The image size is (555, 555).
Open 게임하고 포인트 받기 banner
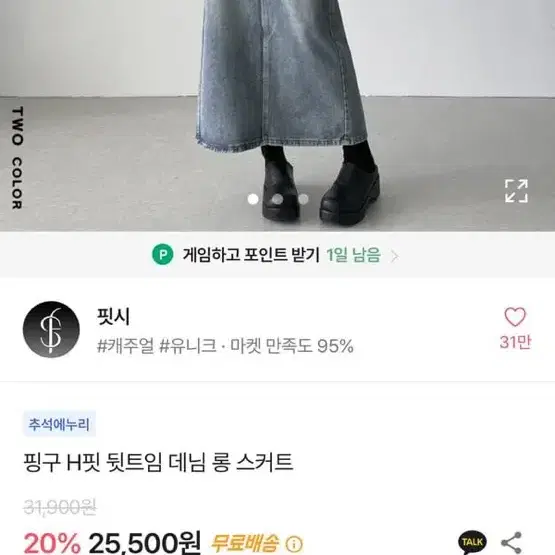point(278,255)
